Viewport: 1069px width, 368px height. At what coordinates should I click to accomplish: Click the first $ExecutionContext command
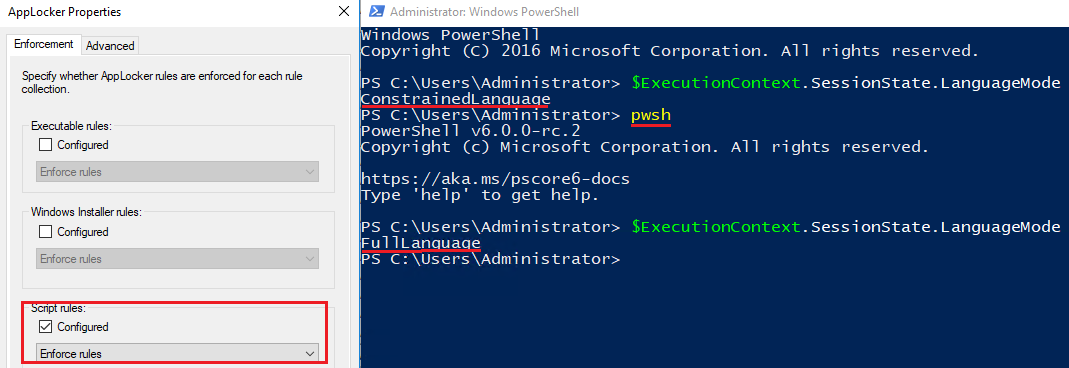tap(846, 83)
